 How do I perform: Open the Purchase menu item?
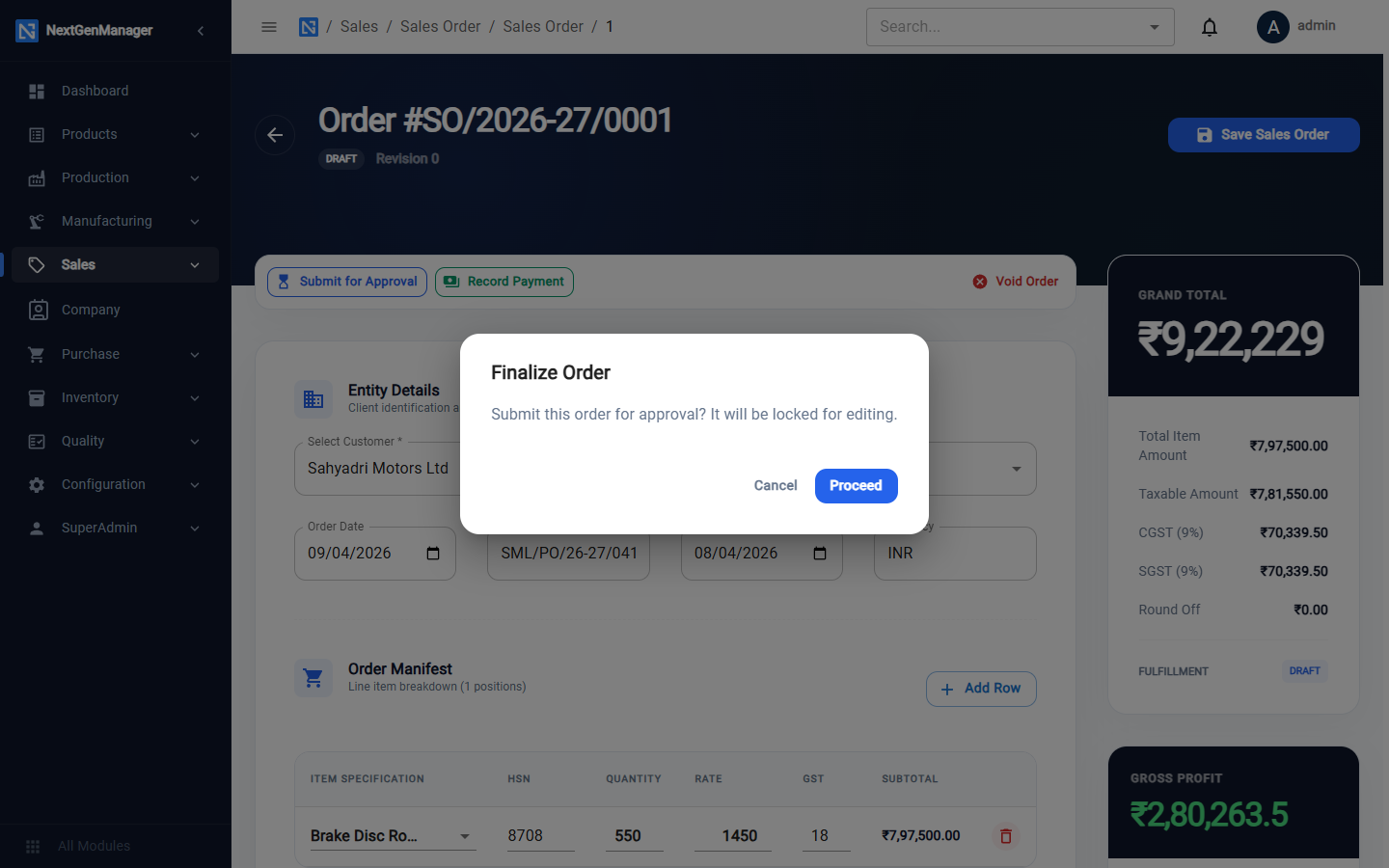click(x=116, y=355)
